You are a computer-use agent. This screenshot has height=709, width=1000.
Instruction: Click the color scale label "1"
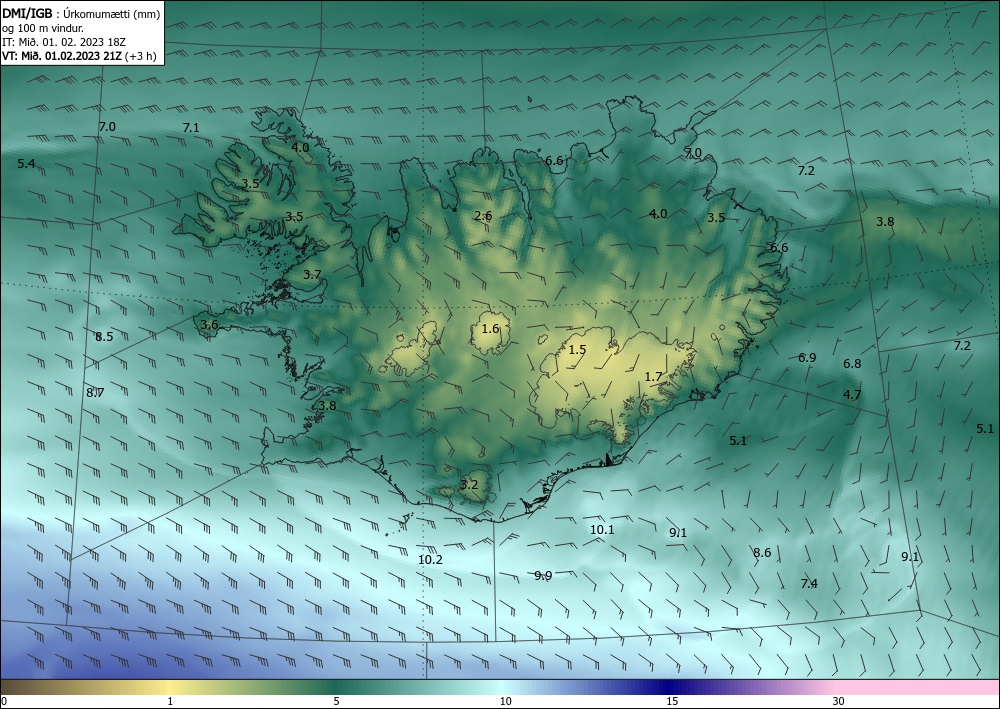coord(170,702)
